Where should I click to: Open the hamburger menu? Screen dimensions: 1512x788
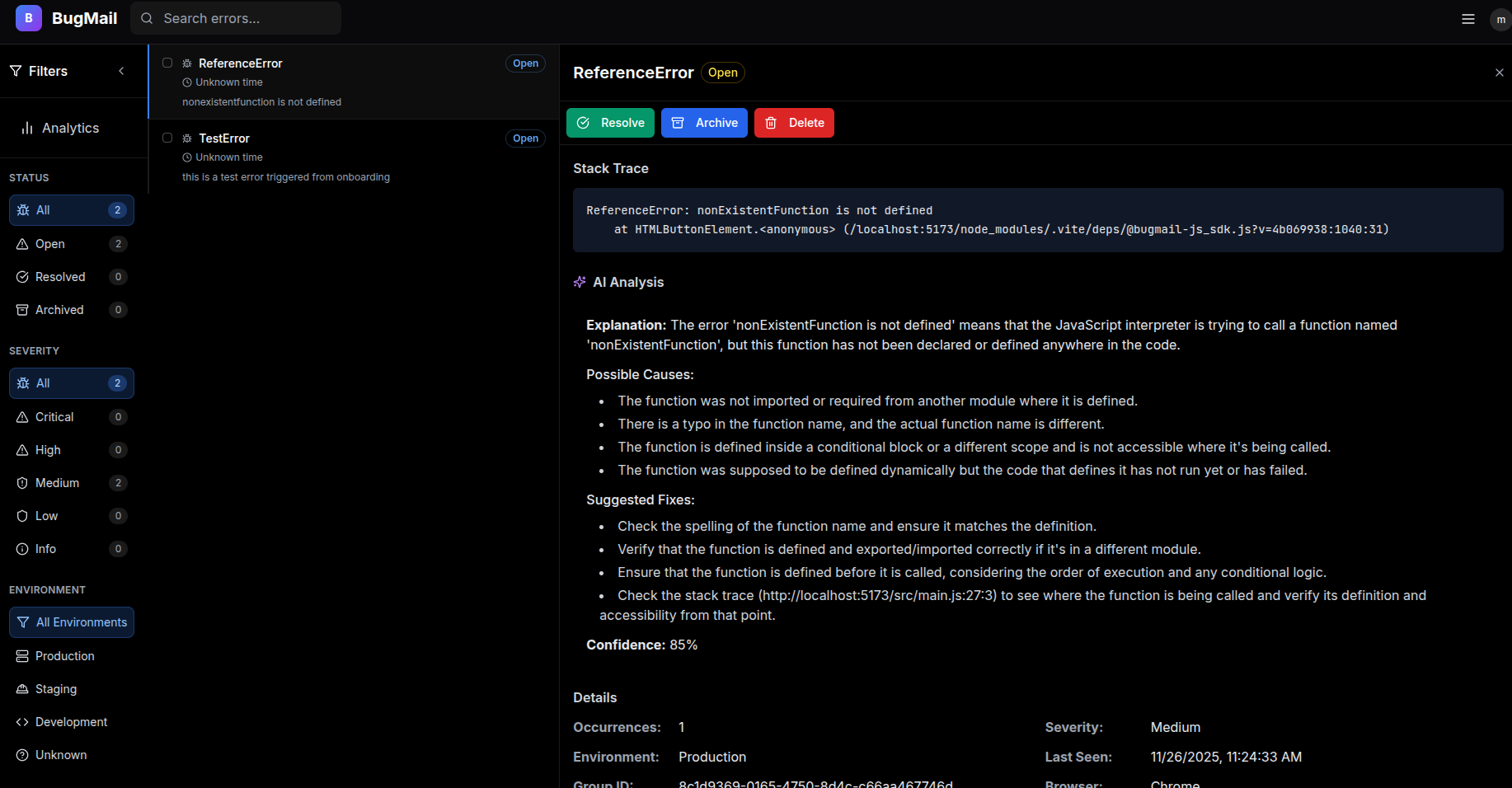tap(1468, 18)
